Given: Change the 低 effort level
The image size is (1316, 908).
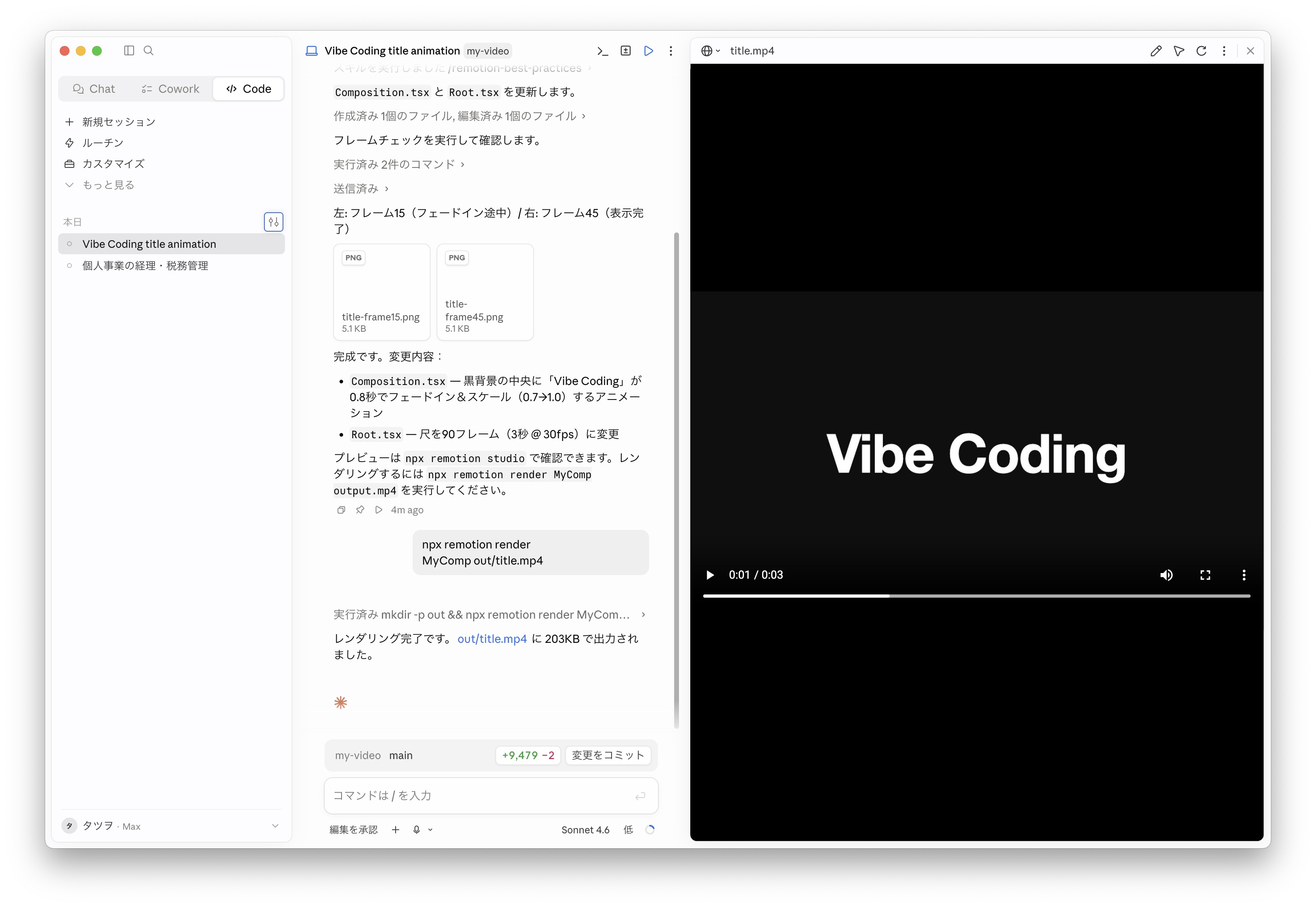Looking at the screenshot, I should click(x=628, y=829).
